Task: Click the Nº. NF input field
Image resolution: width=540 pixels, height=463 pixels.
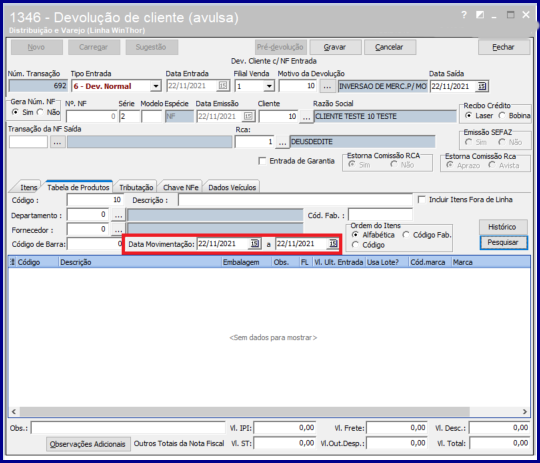Action: click(91, 116)
